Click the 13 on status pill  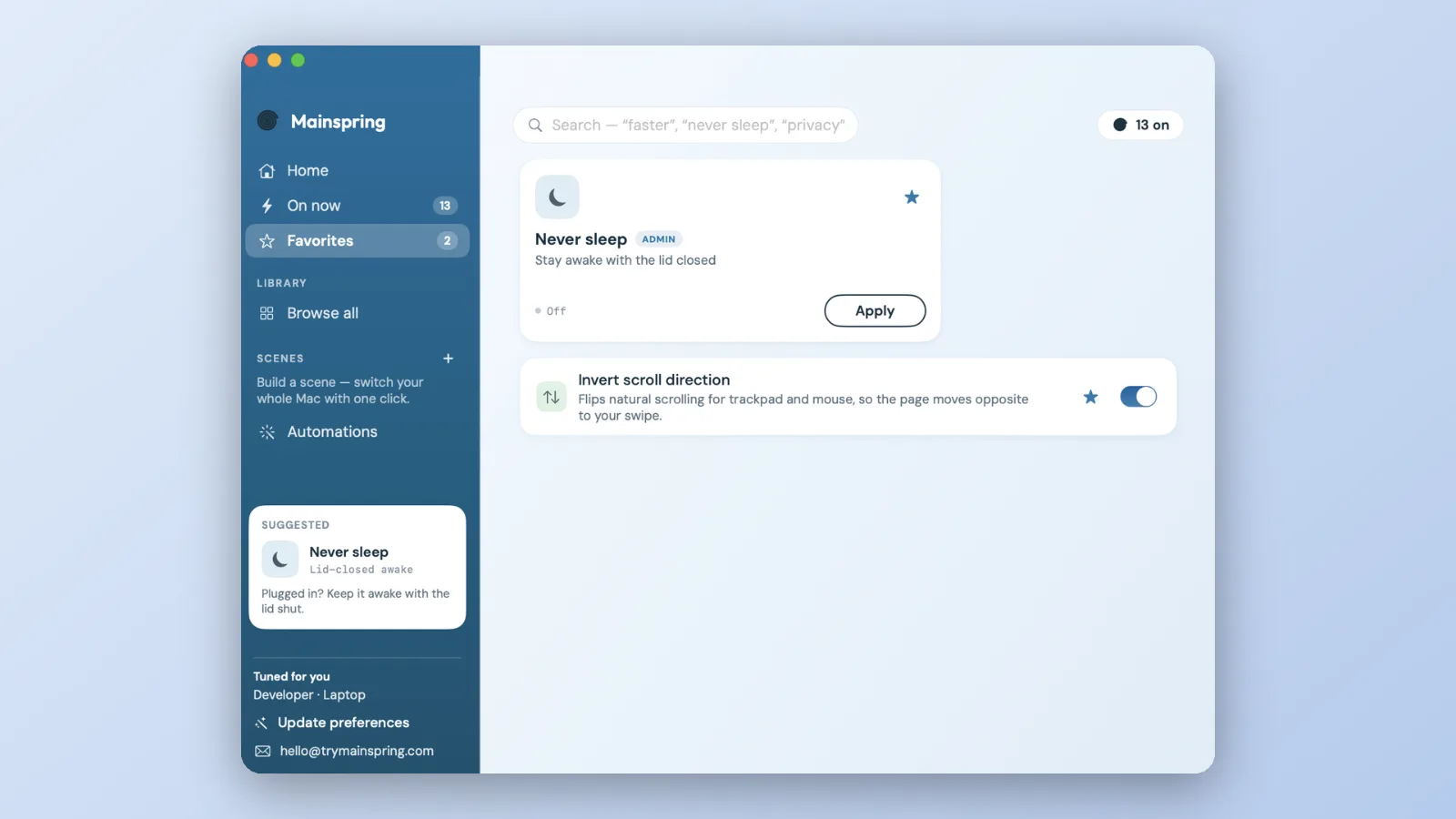1141,126
